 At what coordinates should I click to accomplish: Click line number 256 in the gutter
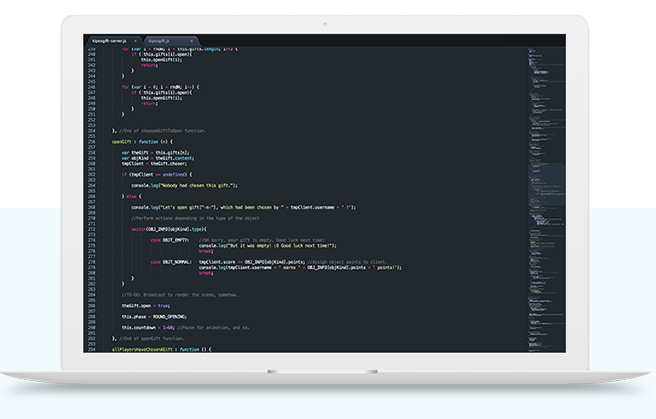(x=92, y=142)
